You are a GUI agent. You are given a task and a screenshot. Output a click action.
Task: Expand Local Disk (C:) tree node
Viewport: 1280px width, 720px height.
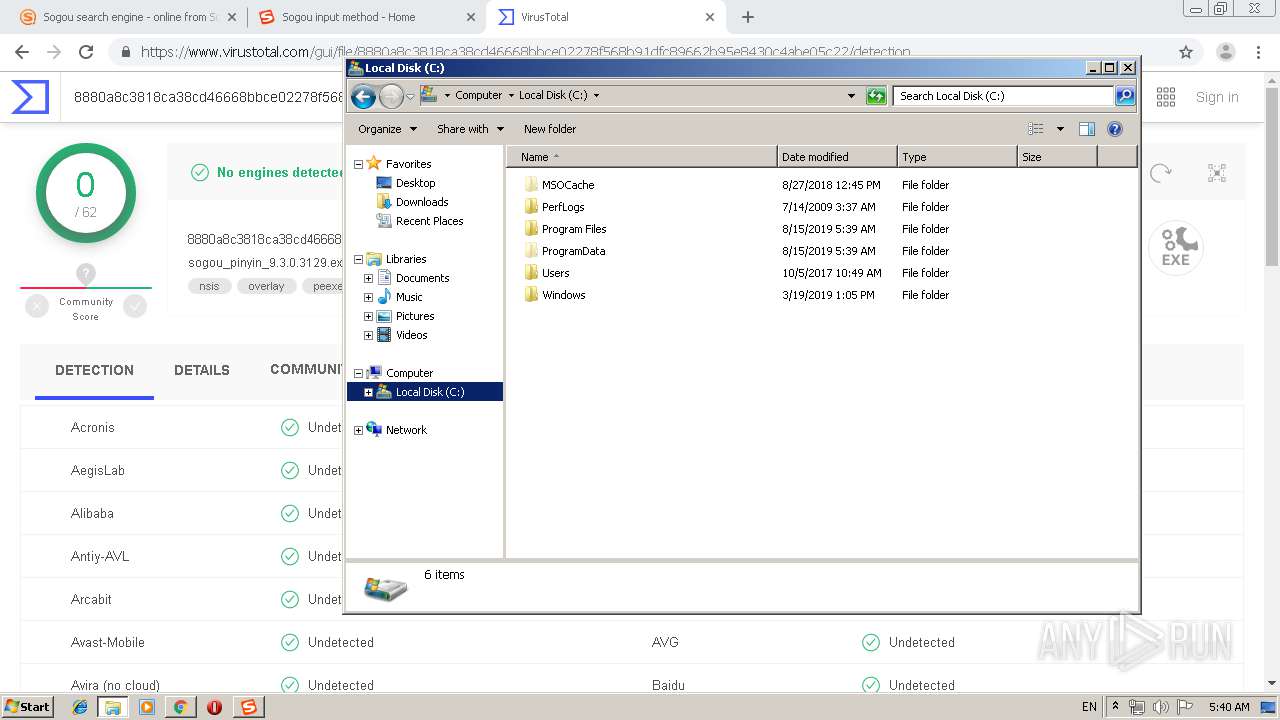click(368, 392)
